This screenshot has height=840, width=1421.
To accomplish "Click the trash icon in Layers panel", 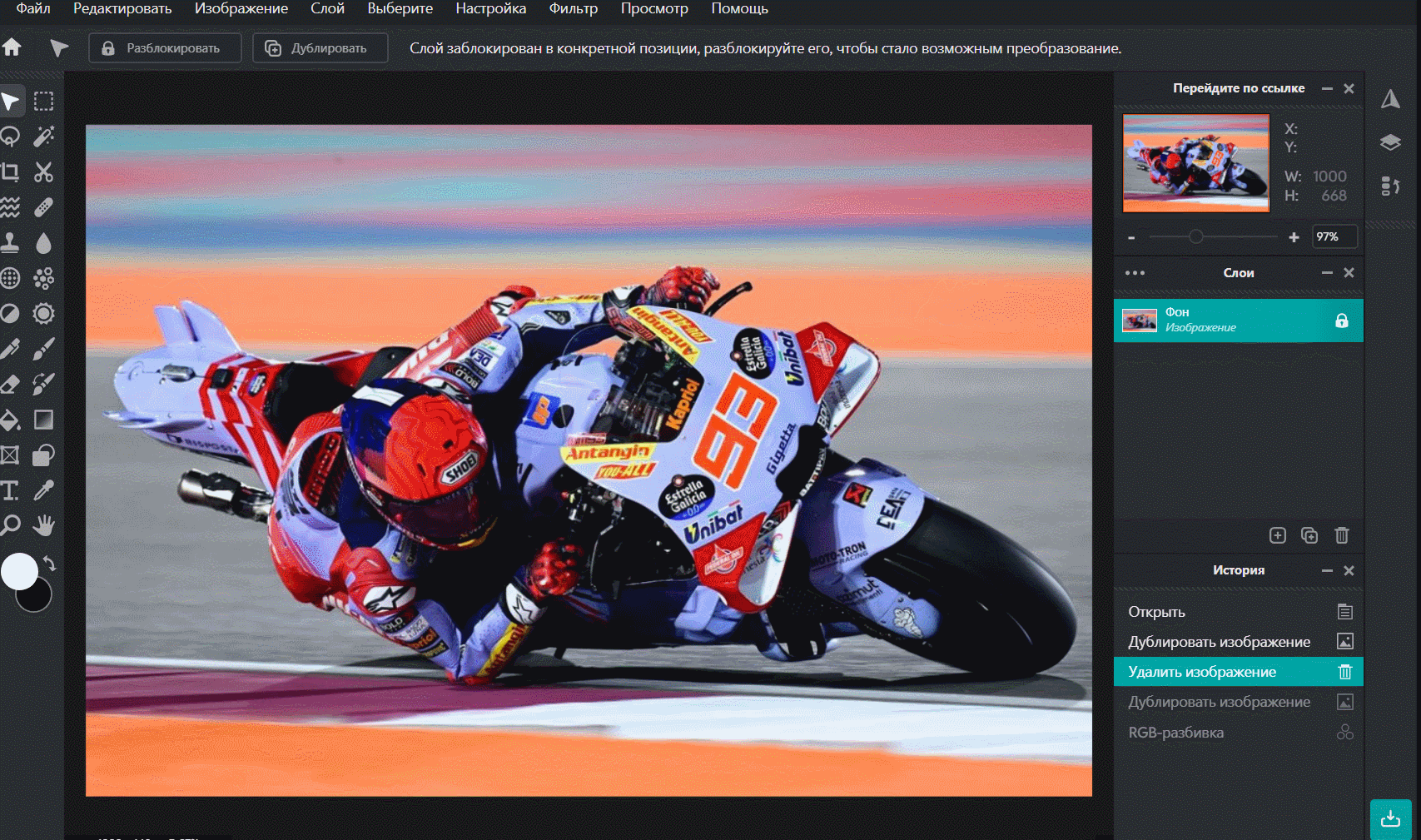I will [x=1341, y=535].
